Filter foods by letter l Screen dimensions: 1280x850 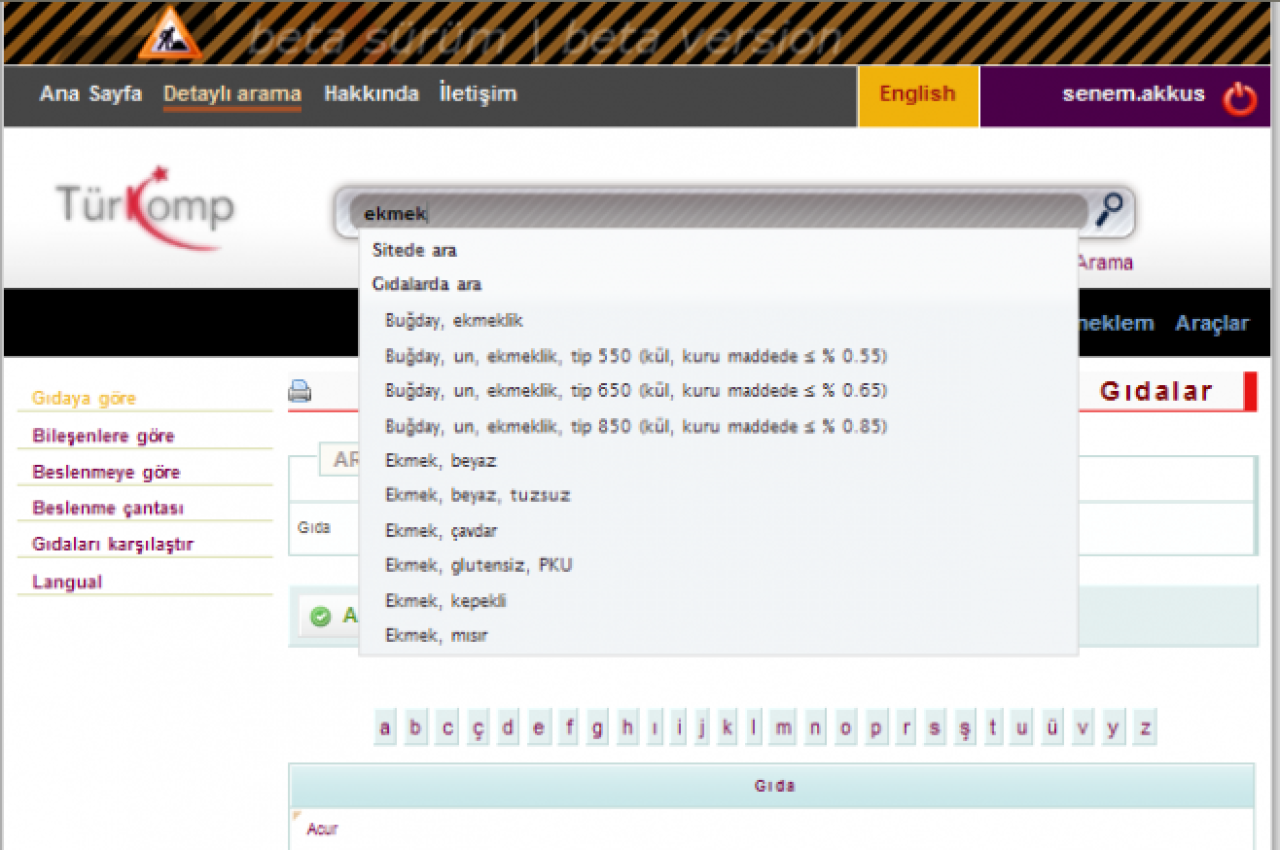click(x=754, y=728)
